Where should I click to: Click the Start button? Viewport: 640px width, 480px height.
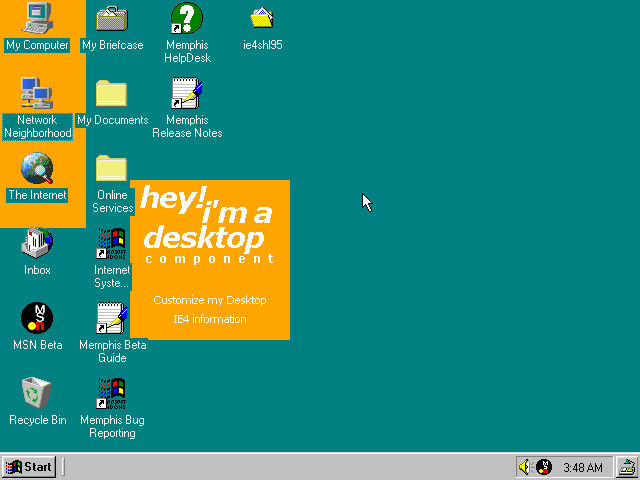coord(29,467)
